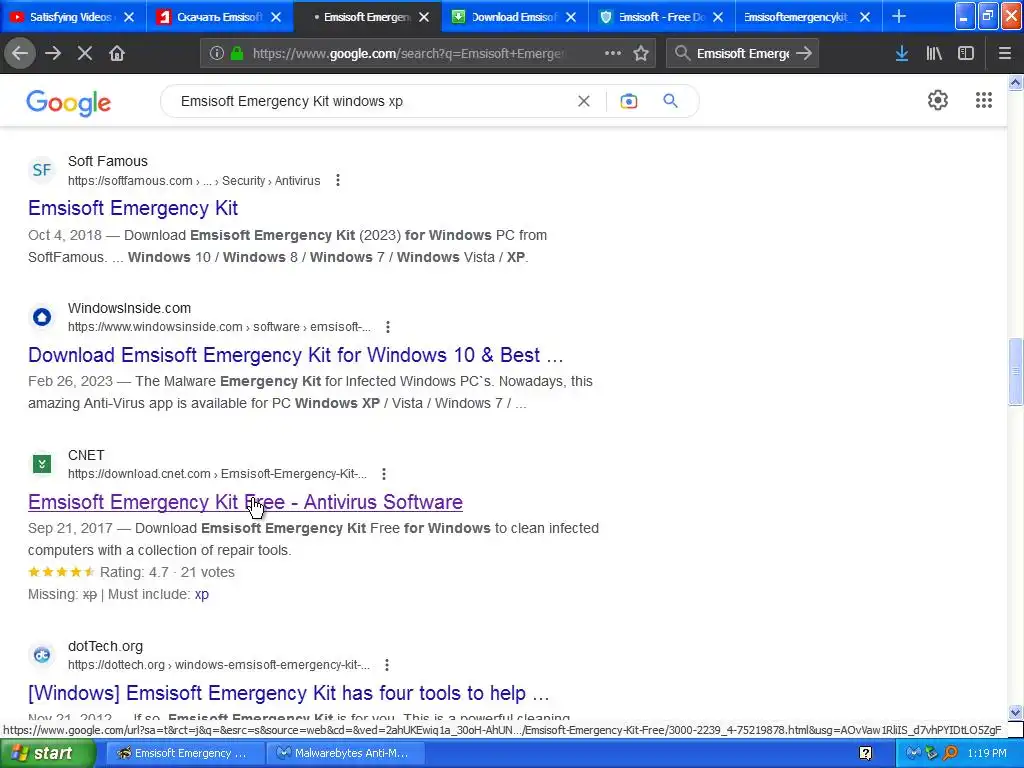
Task: Go back to the previous page
Action: pyautogui.click(x=20, y=53)
